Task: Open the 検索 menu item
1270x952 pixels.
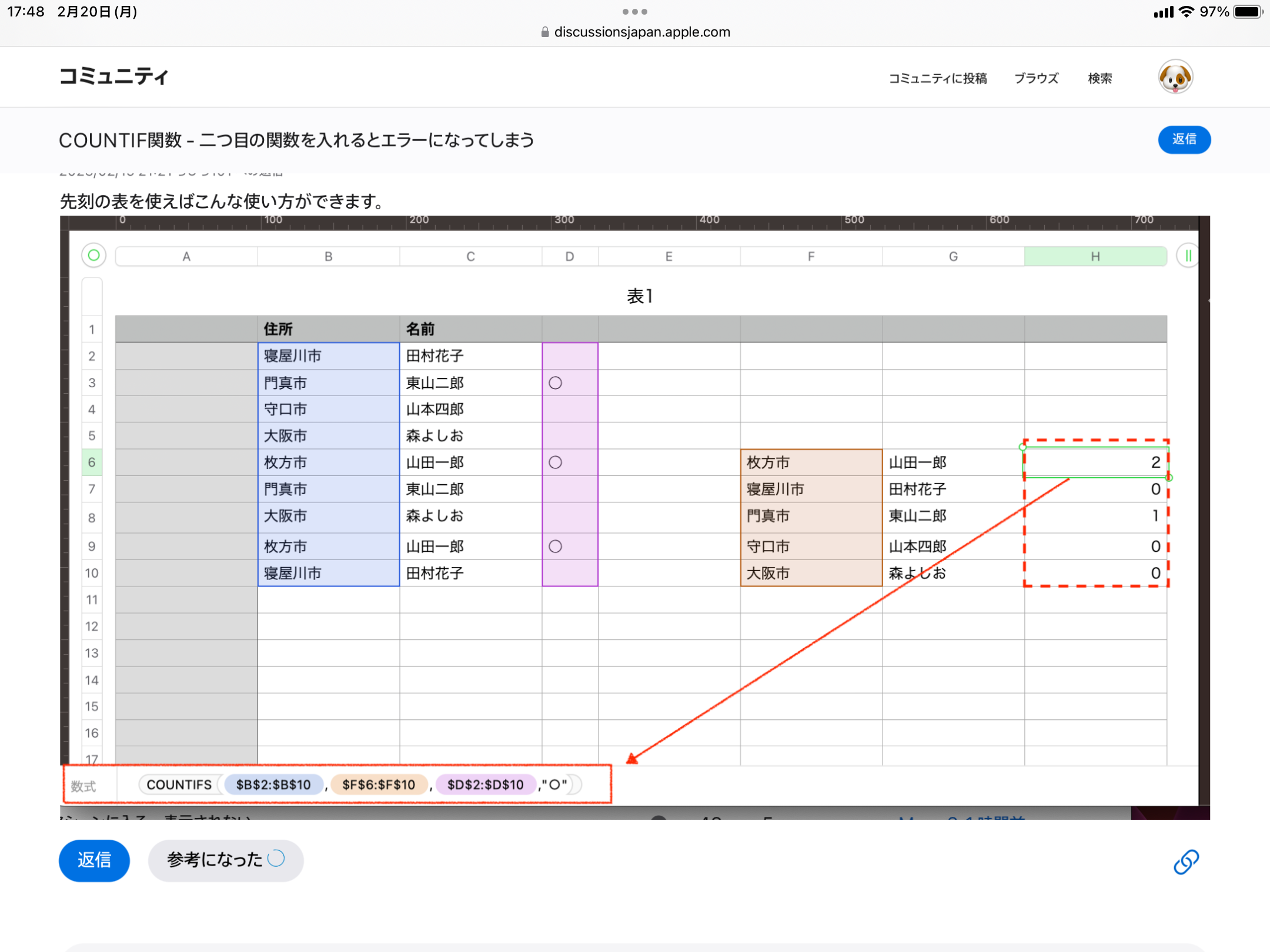Action: [x=1099, y=78]
